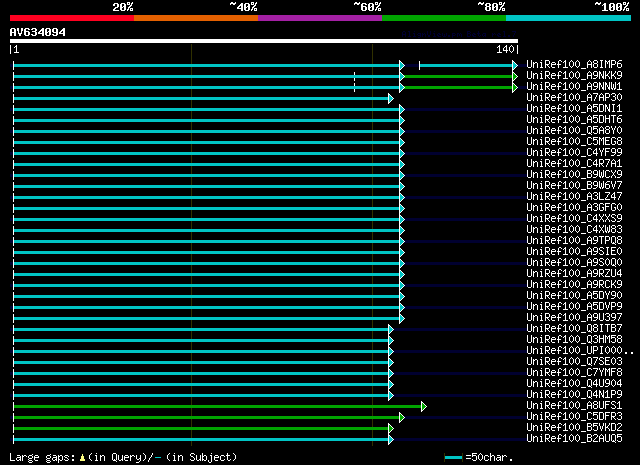Image resolution: width=640 pixels, height=465 pixels.
Task: Click the short second A8IMP6 alignment segment
Action: tap(466, 65)
